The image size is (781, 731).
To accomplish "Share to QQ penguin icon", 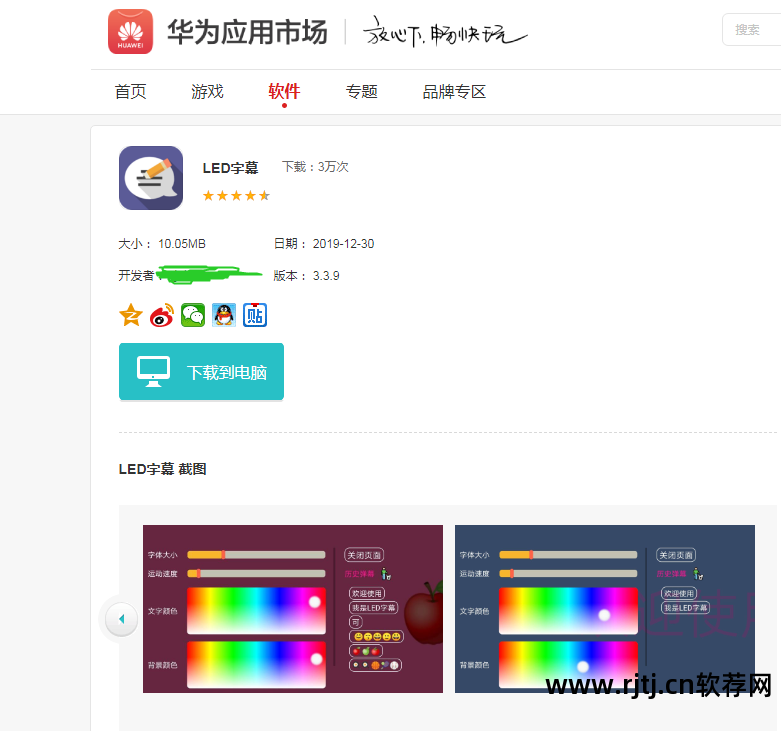I will pyautogui.click(x=224, y=315).
